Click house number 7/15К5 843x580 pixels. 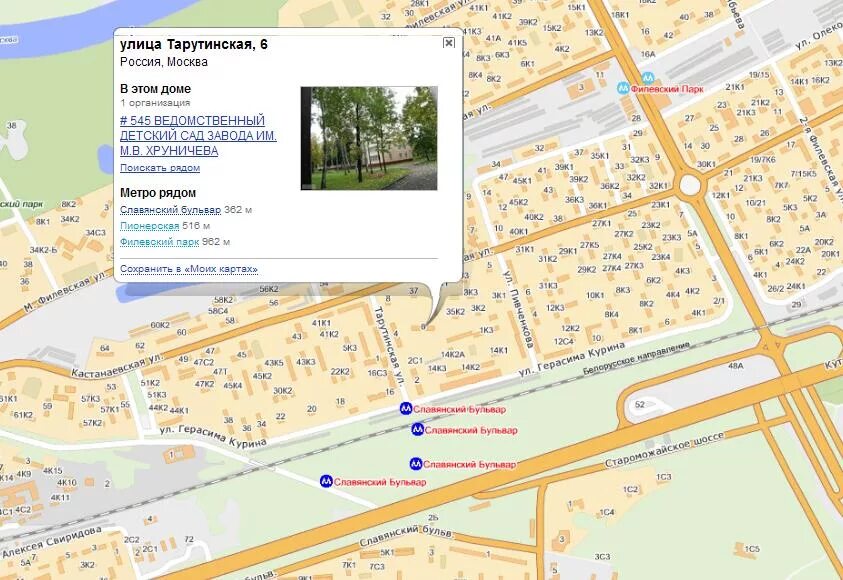click(x=803, y=174)
